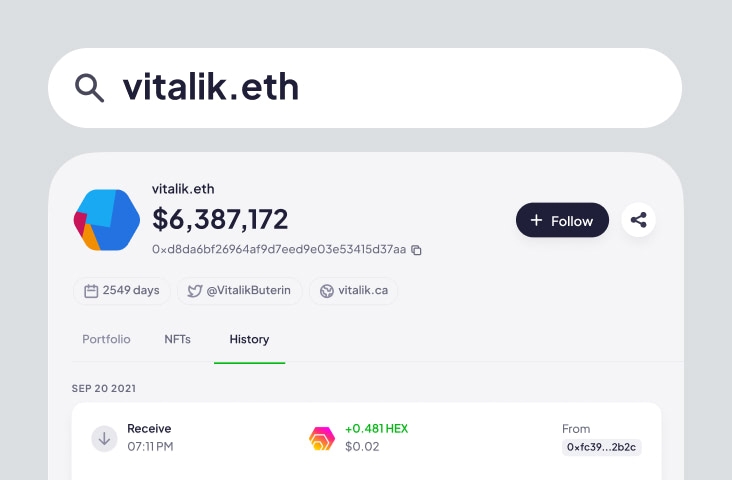Click the 2549 days badge
The image size is (732, 480).
point(122,290)
